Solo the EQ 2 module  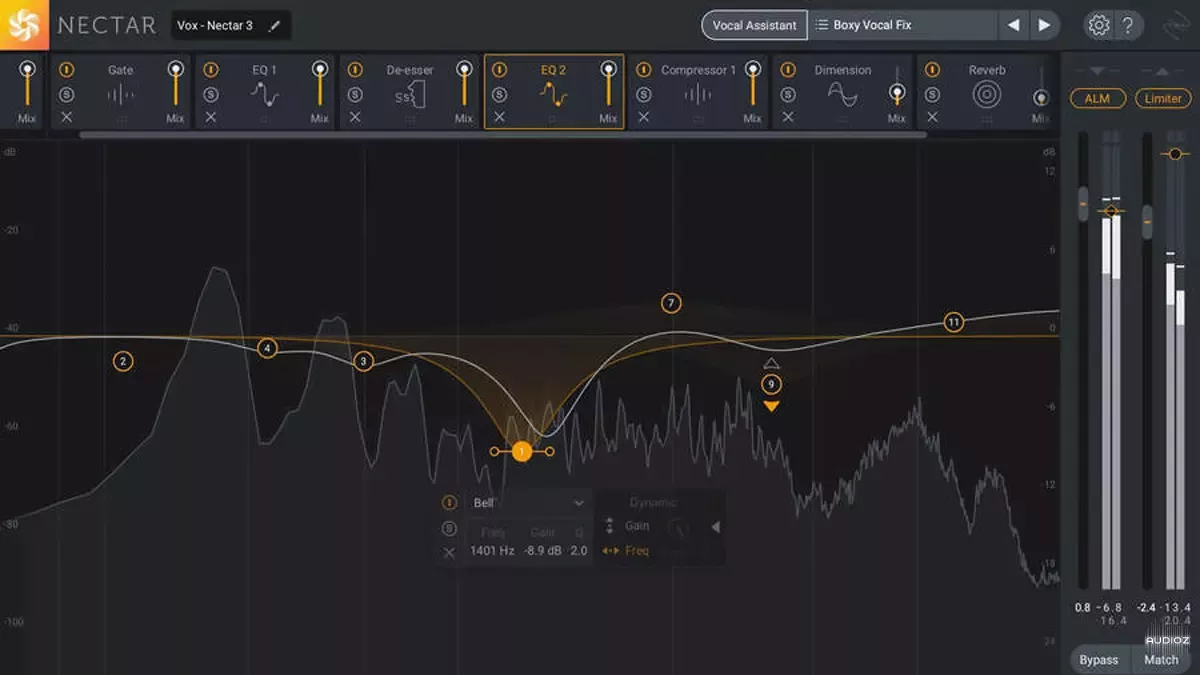[x=499, y=94]
